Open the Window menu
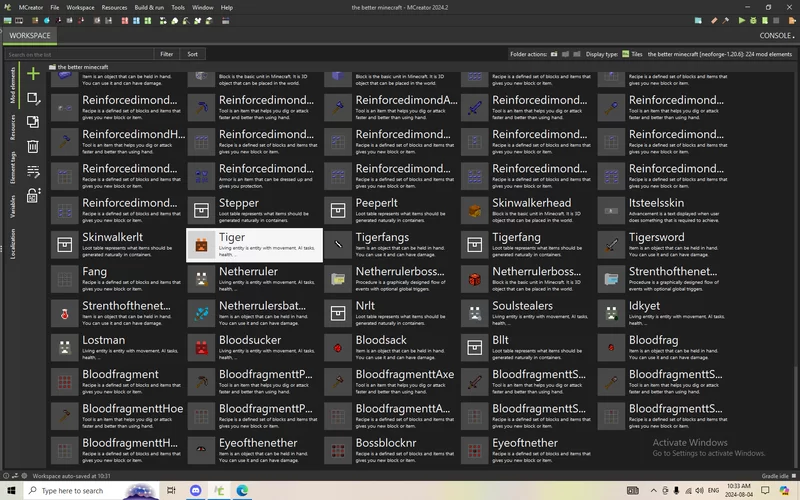The width and height of the screenshot is (800, 500). point(203,8)
